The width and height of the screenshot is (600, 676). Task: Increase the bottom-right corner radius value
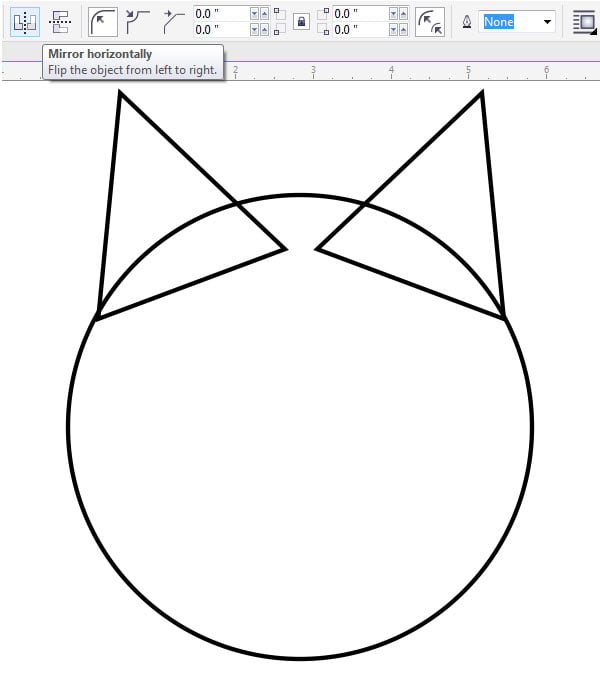[x=403, y=30]
